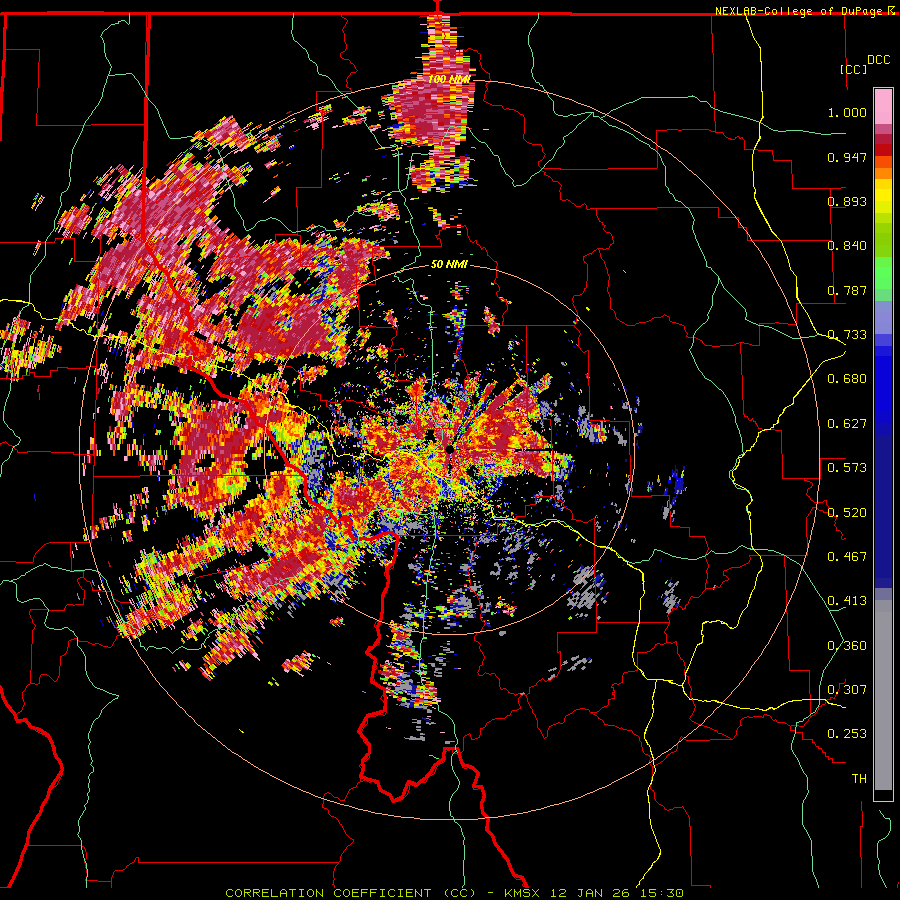900x900 pixels.
Task: Select the 0.467 legend value
Action: coord(847,557)
